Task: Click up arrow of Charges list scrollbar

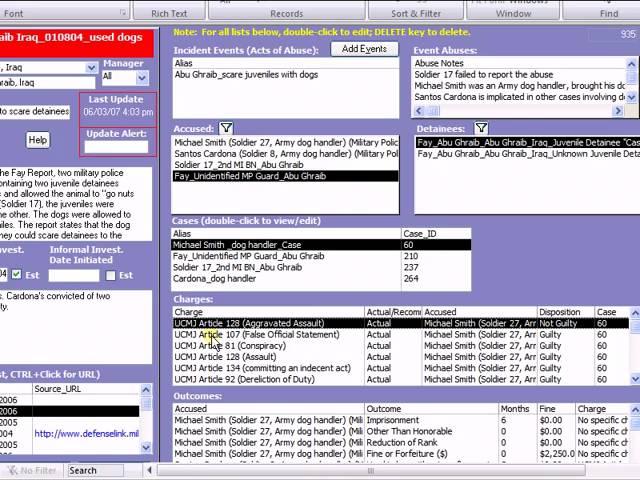Action: (635, 313)
